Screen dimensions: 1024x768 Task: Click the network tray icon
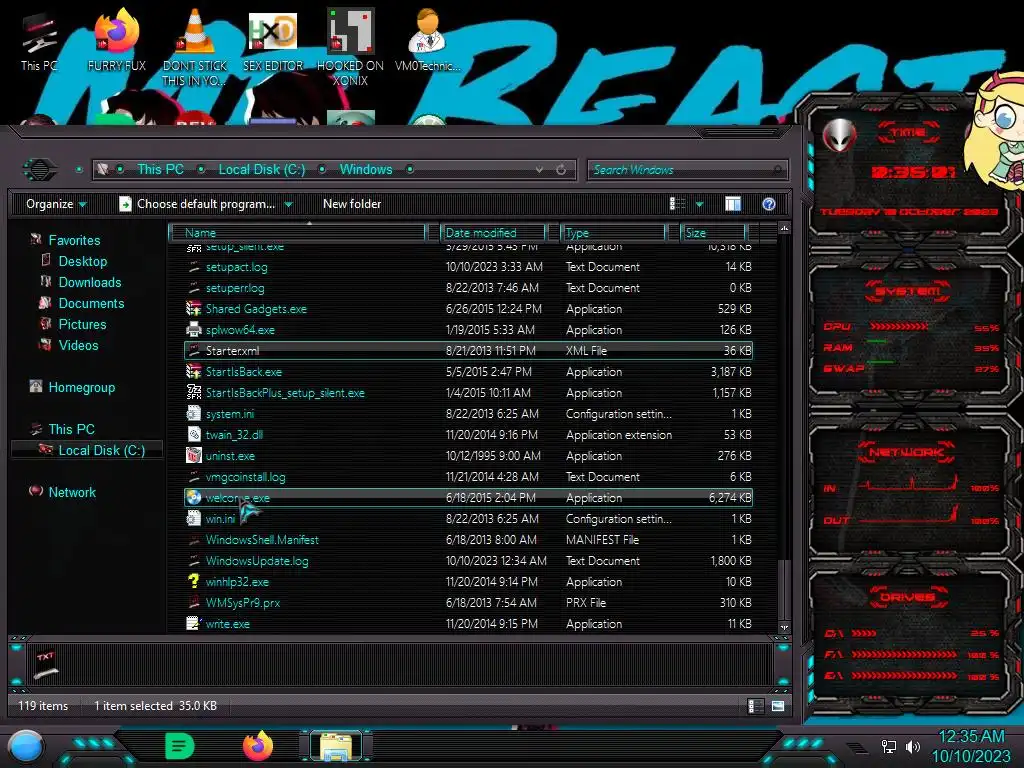[889, 746]
